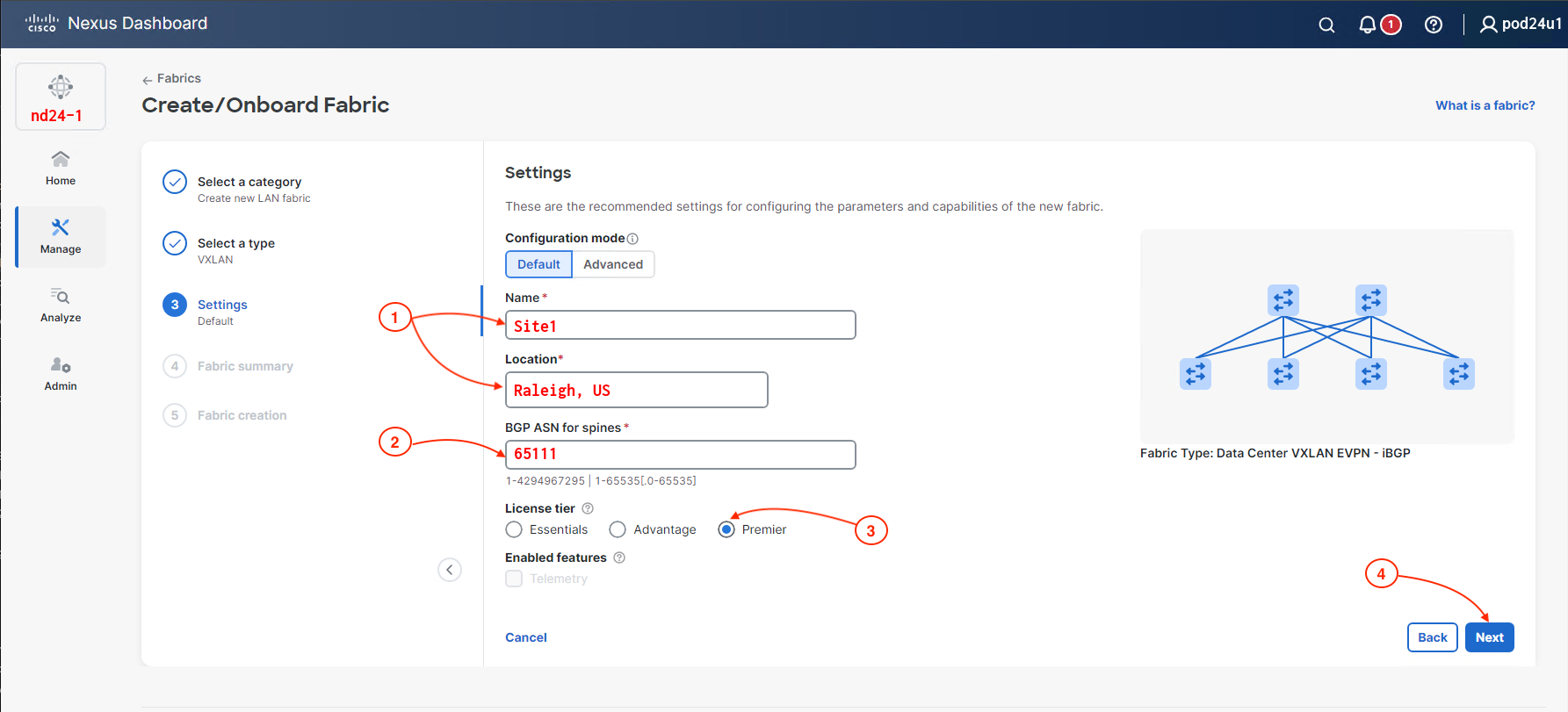Select the Advantage license tier

point(618,529)
